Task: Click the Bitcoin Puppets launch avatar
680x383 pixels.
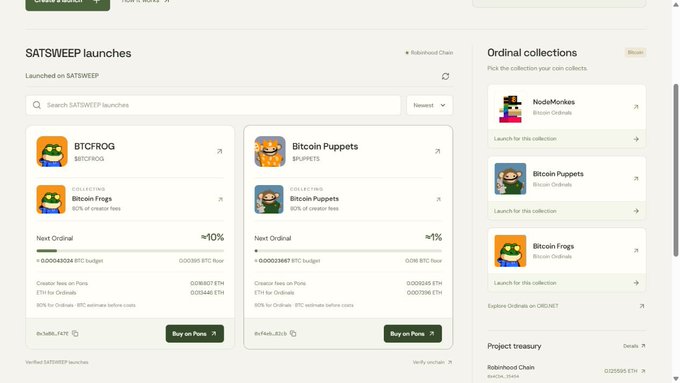Action: [x=270, y=151]
